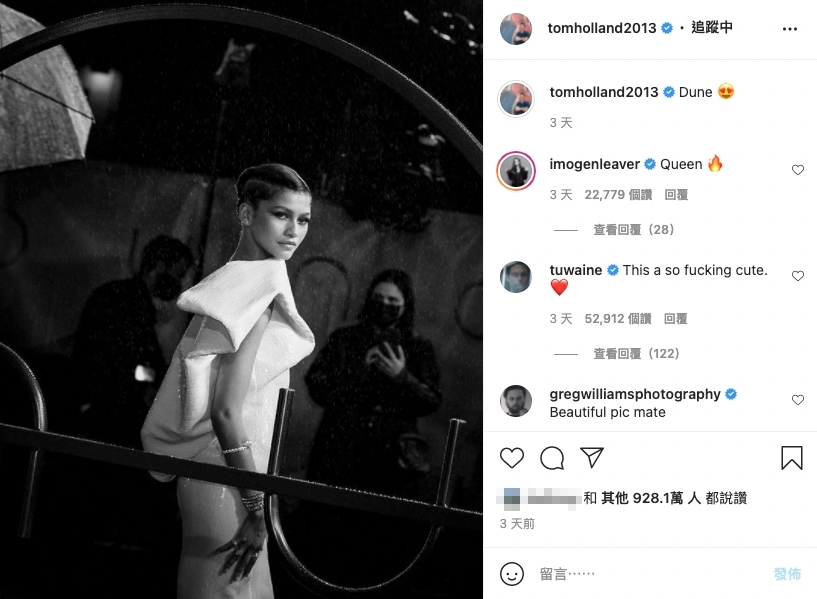The width and height of the screenshot is (817, 599).
Task: Open the three-dot more options menu
Action: (x=790, y=29)
